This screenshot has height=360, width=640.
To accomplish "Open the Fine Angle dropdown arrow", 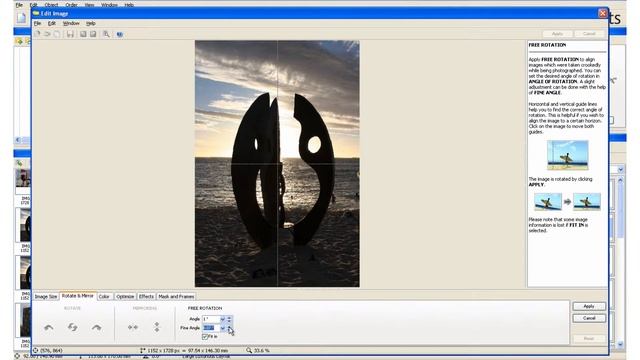I will pyautogui.click(x=223, y=328).
